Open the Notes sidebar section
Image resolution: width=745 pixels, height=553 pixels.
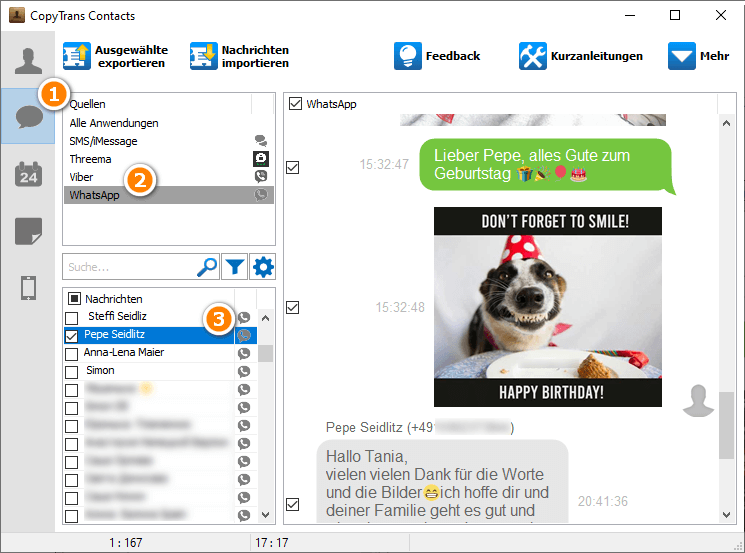click(x=29, y=231)
